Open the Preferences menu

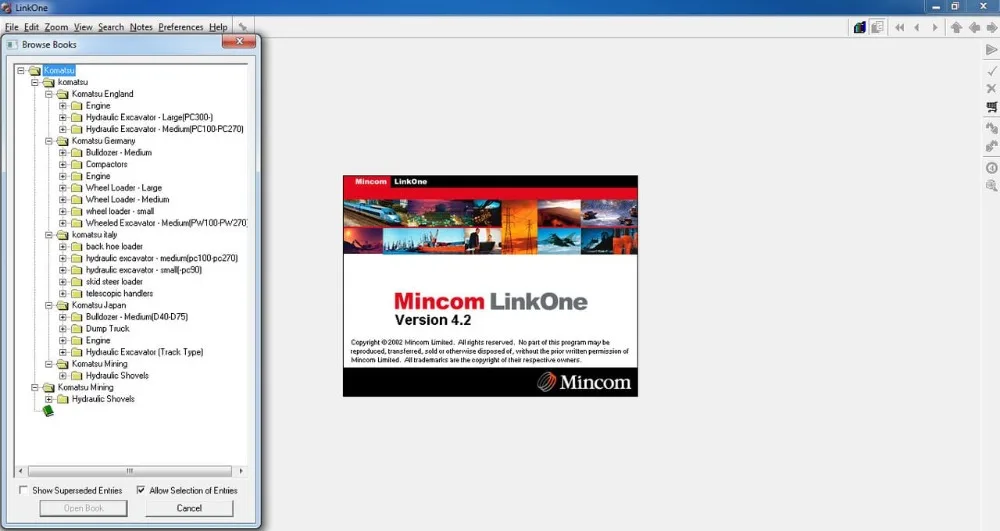180,27
